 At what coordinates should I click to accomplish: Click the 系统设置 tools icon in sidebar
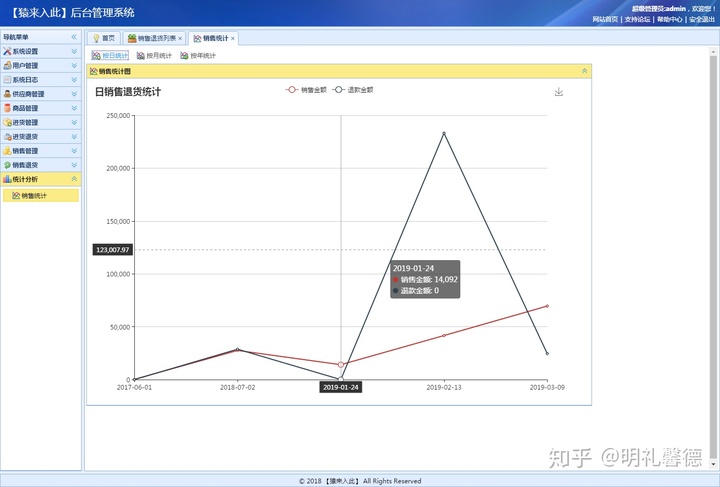pyautogui.click(x=7, y=51)
